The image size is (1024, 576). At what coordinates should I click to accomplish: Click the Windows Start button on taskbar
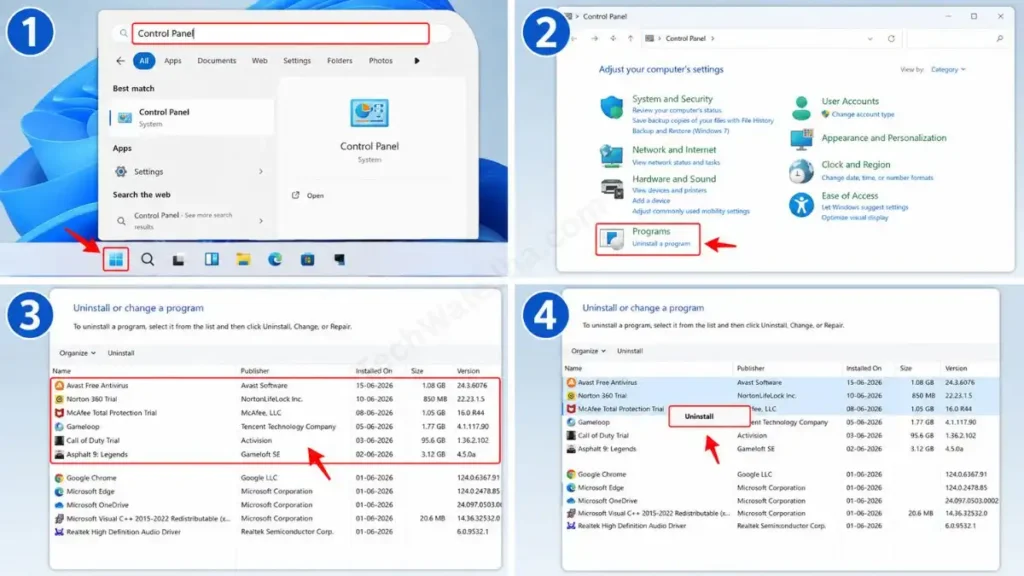116,259
